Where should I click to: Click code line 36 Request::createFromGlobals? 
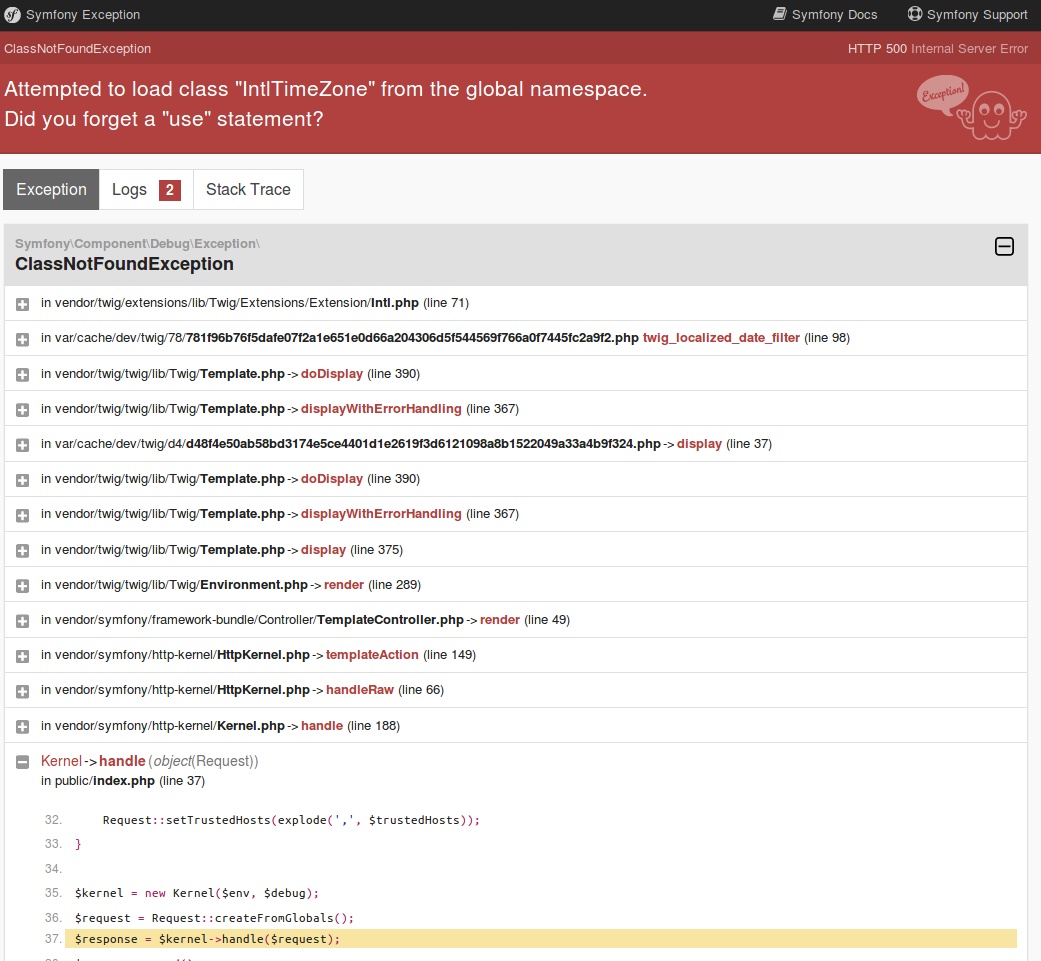214,918
